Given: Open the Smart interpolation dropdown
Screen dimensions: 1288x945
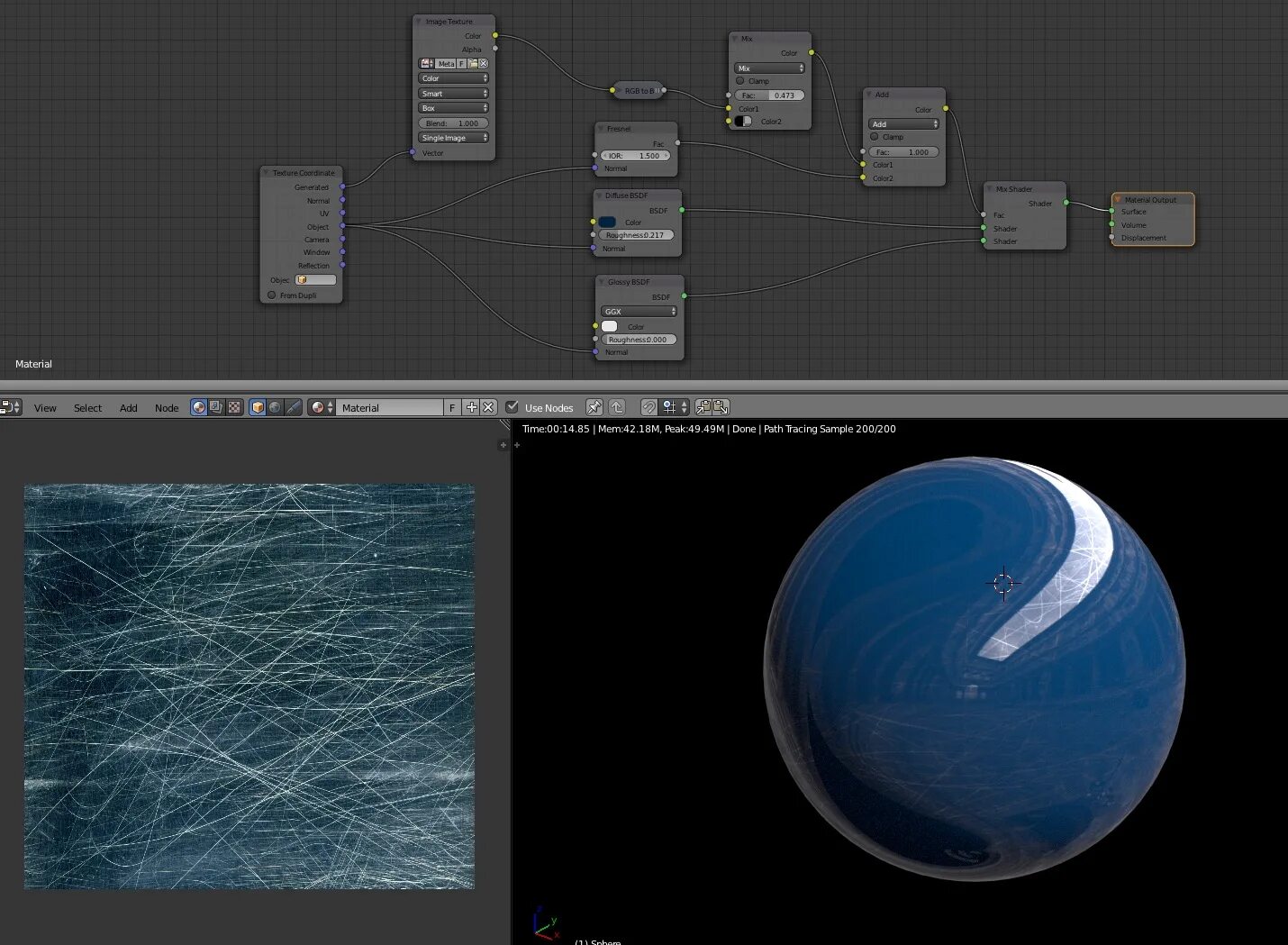Looking at the screenshot, I should coord(454,94).
